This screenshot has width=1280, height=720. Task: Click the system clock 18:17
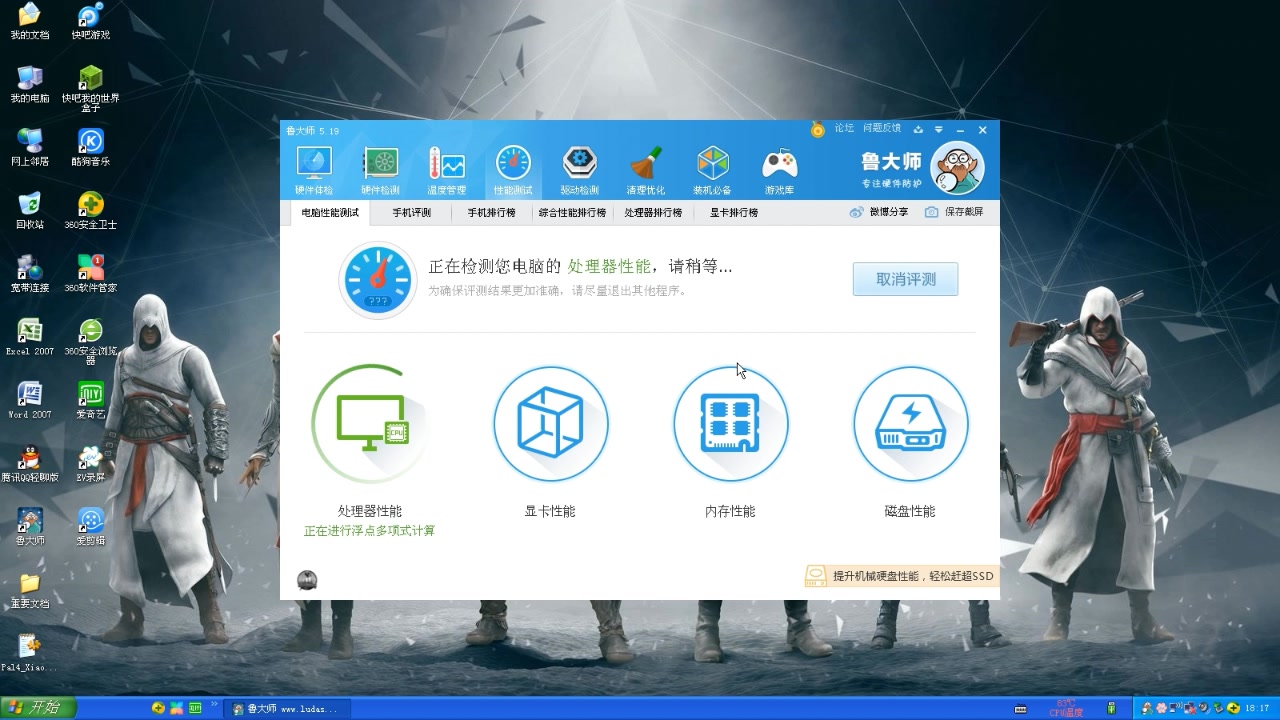click(1258, 708)
